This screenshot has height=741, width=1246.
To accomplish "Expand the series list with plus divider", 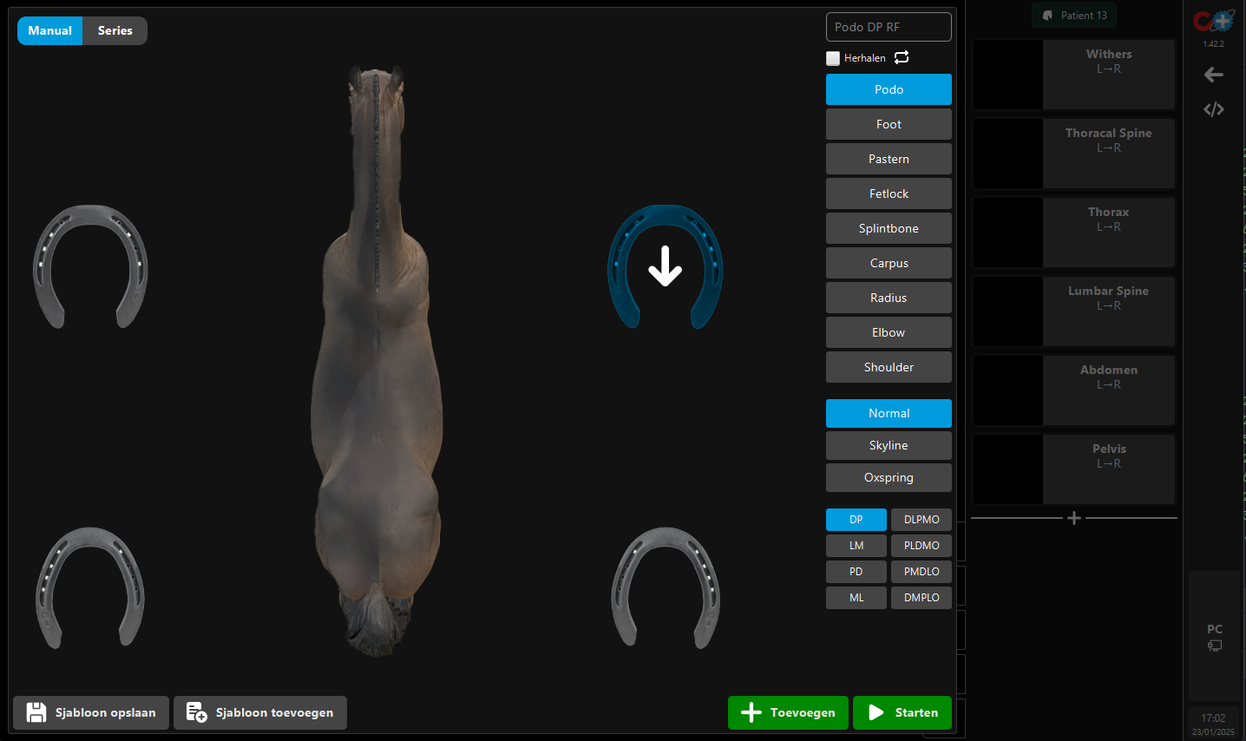I will (1074, 518).
